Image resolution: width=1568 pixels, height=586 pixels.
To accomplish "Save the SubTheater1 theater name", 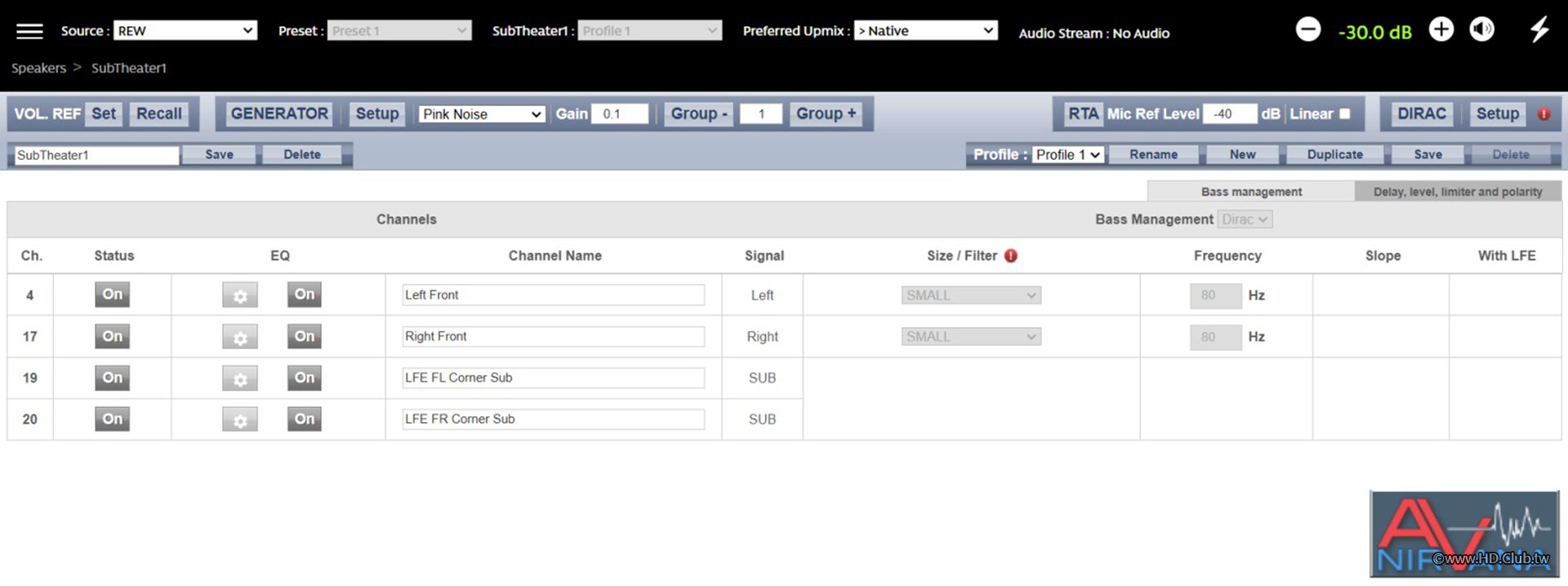I will [x=219, y=154].
